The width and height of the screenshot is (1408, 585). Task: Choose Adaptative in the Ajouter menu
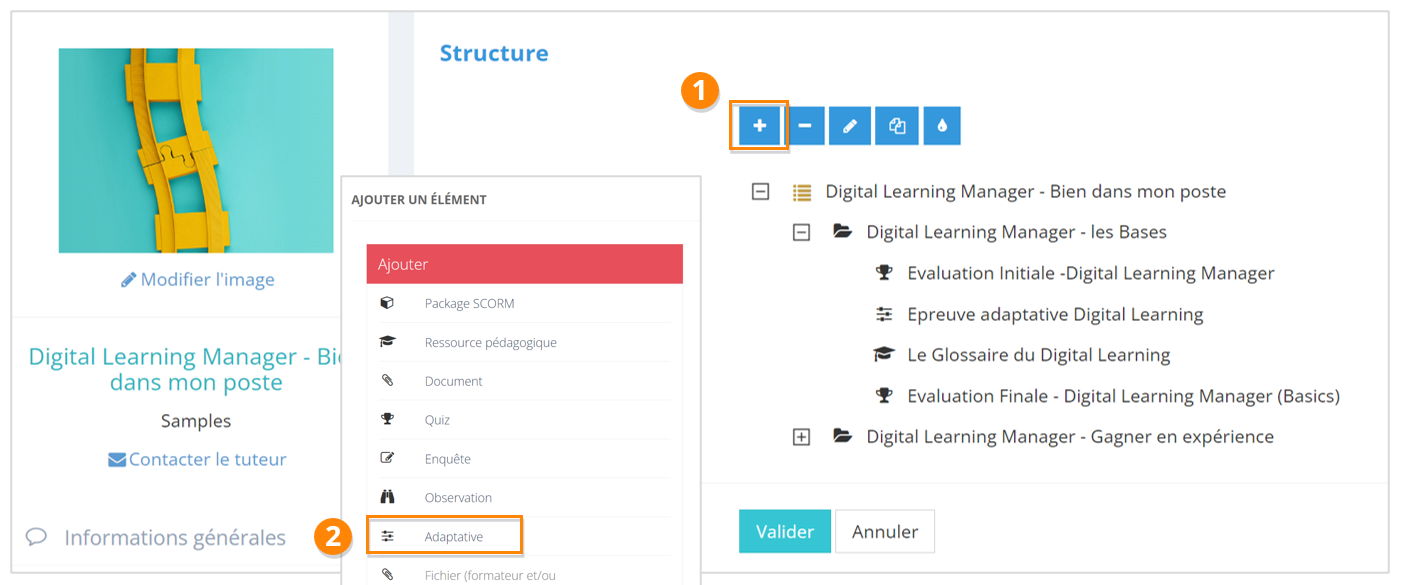click(x=453, y=537)
